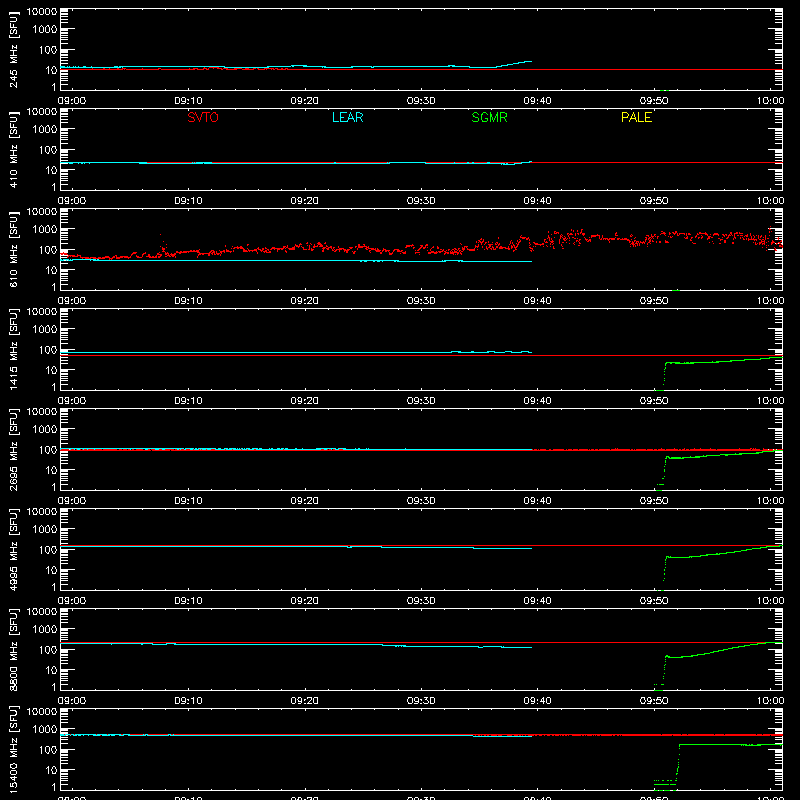This screenshot has height=800, width=800.
Task: Click 09:30 label under the 1415 MHz plot
Action: (421, 401)
